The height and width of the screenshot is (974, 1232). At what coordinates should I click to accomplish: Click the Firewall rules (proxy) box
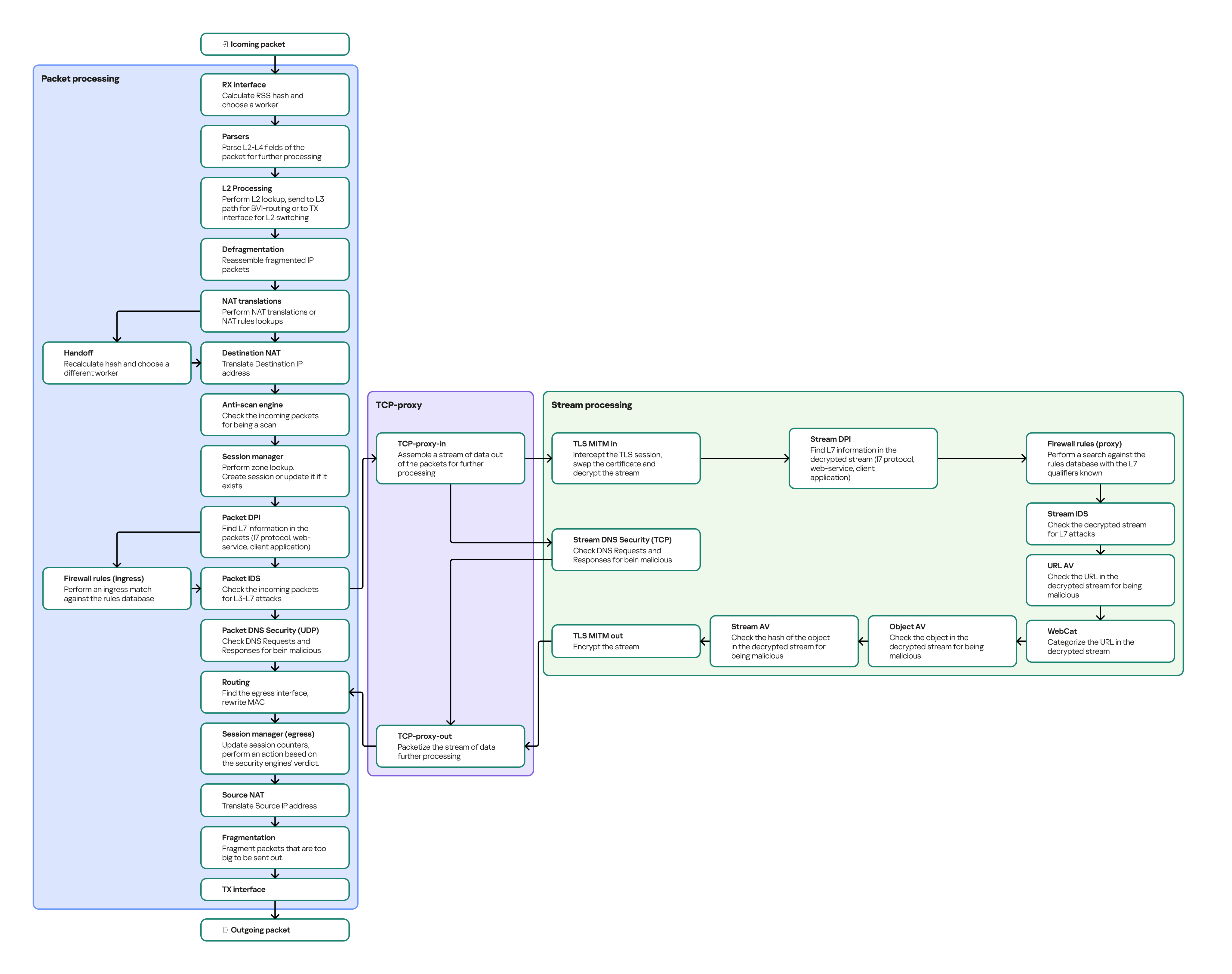pos(1100,459)
